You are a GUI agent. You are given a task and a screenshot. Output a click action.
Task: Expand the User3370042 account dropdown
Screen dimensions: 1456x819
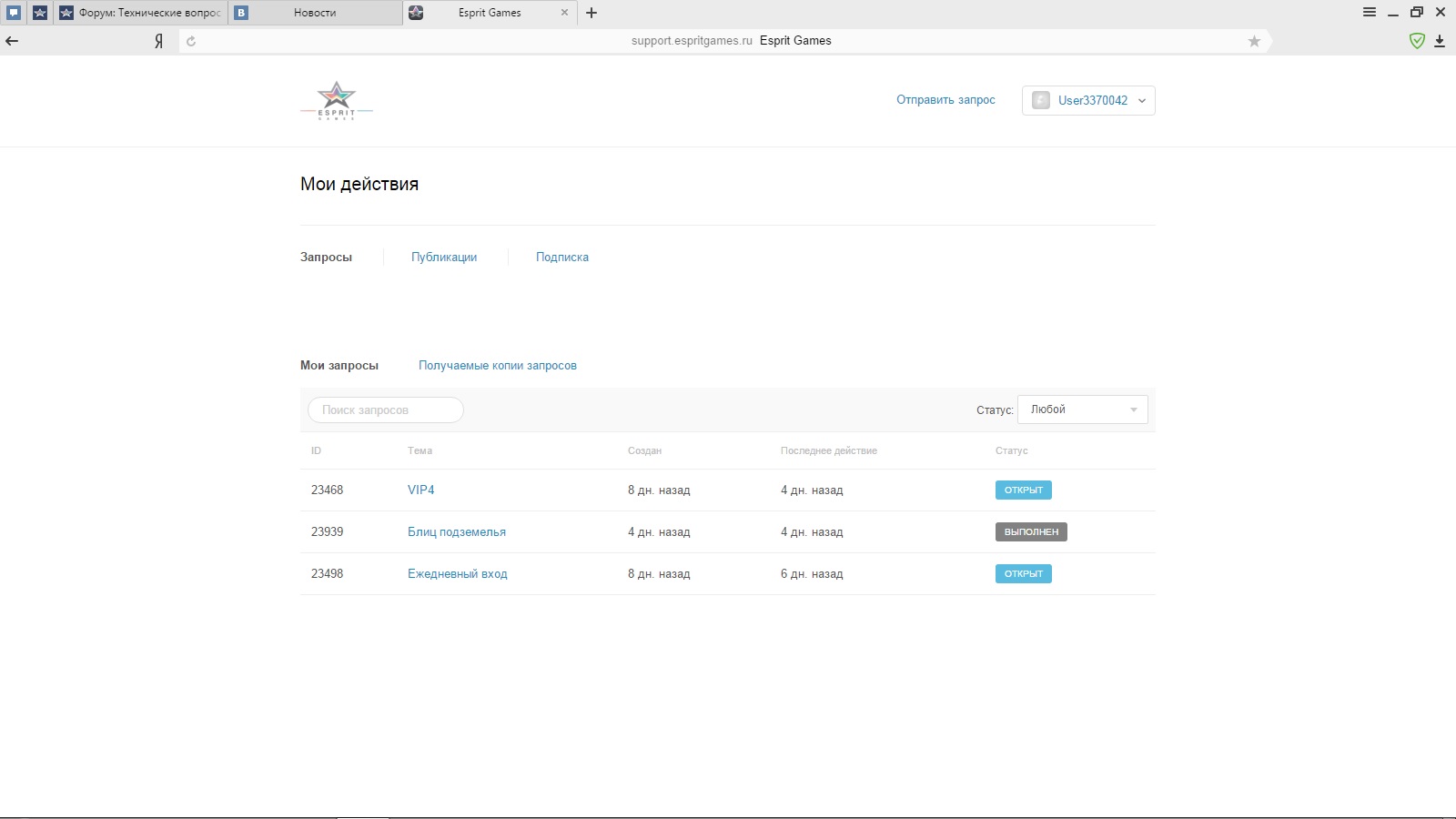pos(1088,100)
